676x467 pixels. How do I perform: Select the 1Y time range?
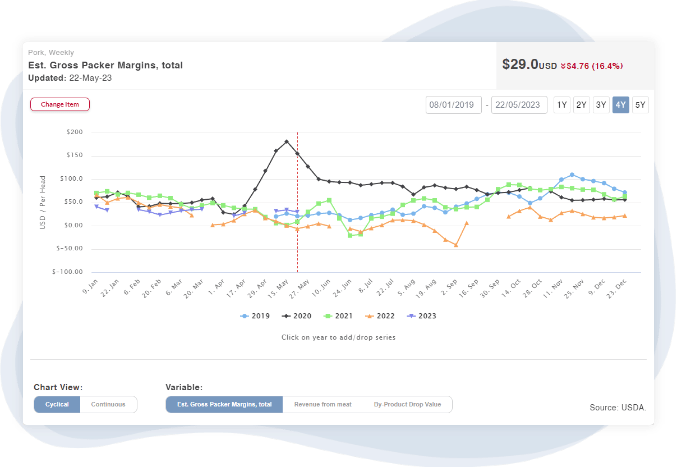(x=562, y=105)
